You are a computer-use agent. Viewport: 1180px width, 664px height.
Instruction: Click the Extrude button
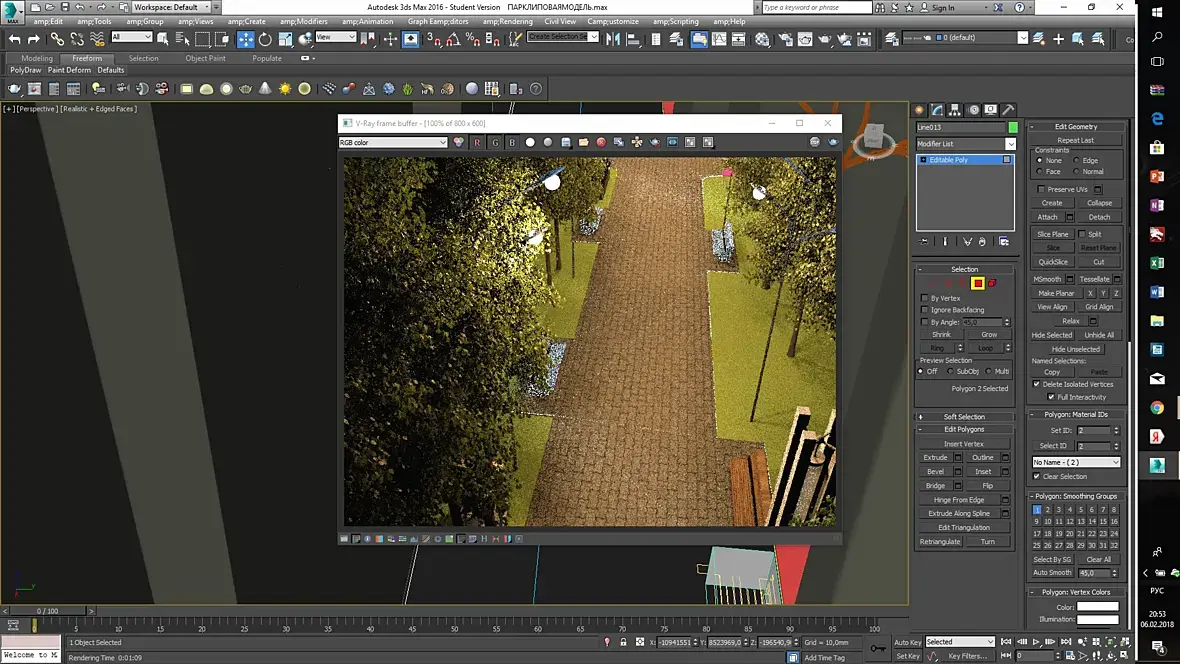(x=935, y=457)
